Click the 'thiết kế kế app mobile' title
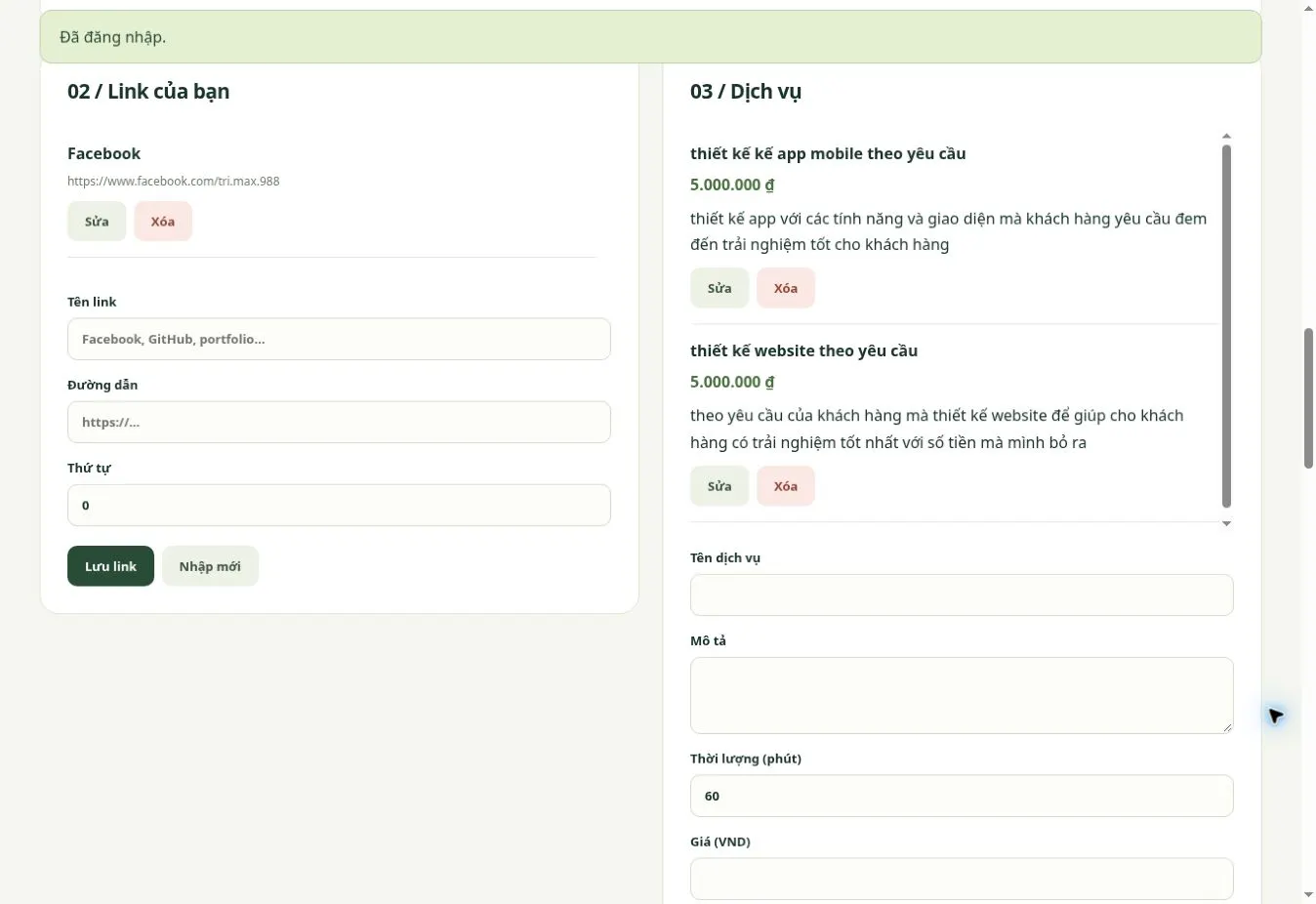The width and height of the screenshot is (1316, 904). [828, 153]
